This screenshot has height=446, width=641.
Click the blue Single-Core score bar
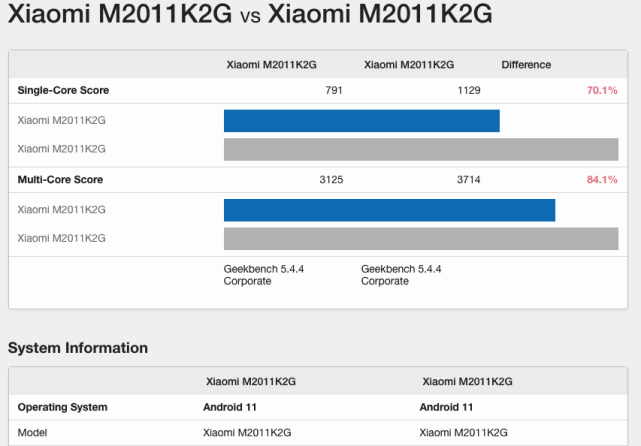click(x=361, y=121)
